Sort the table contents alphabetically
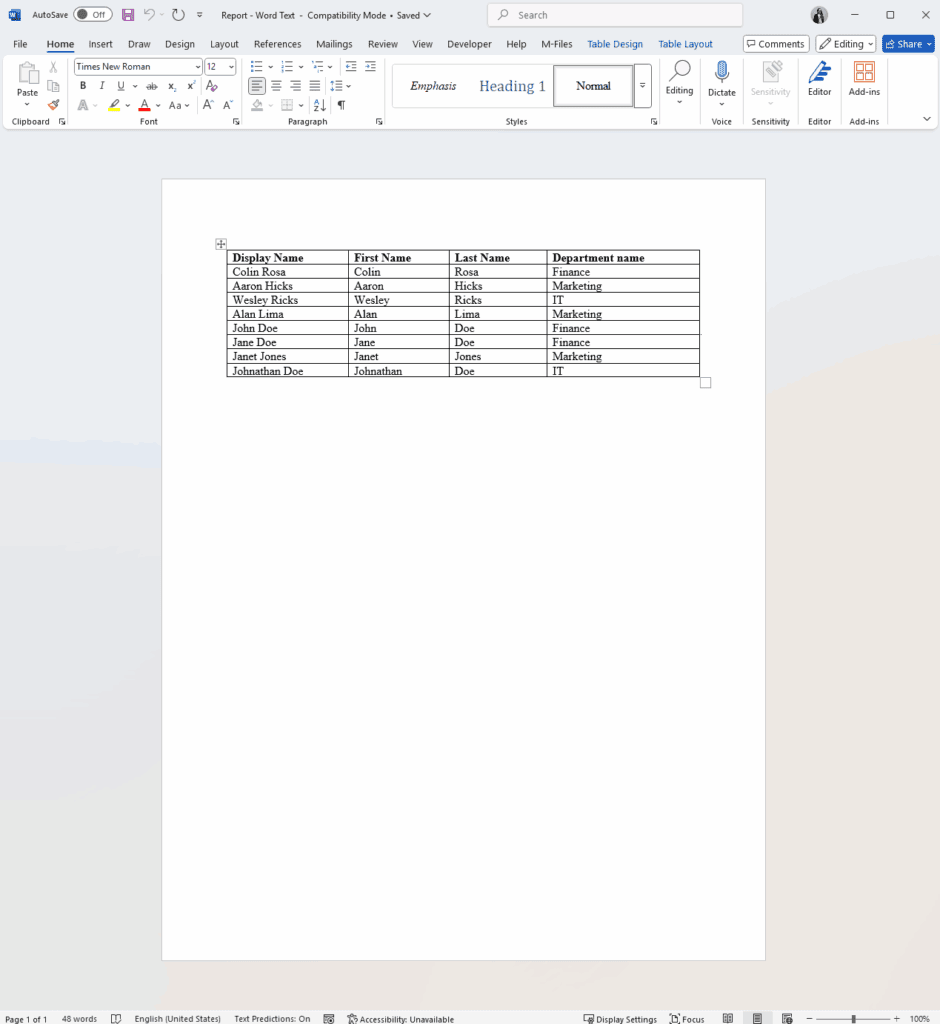Viewport: 940px width, 1024px height. [320, 105]
